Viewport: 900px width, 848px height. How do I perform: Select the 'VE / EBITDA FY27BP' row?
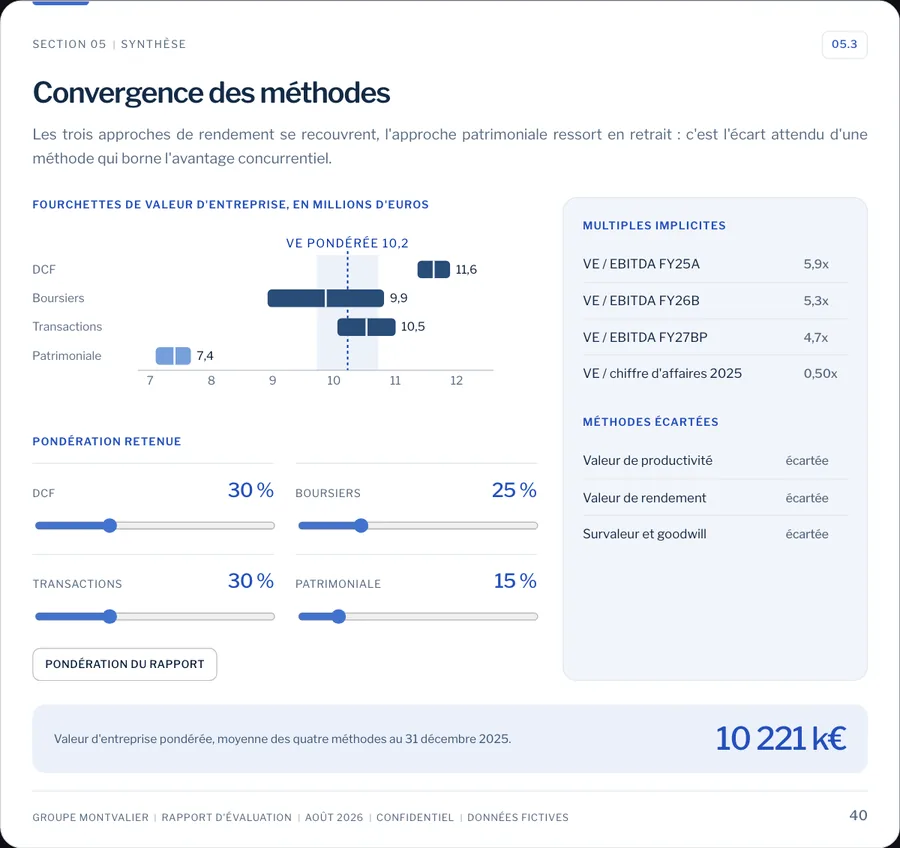715,337
